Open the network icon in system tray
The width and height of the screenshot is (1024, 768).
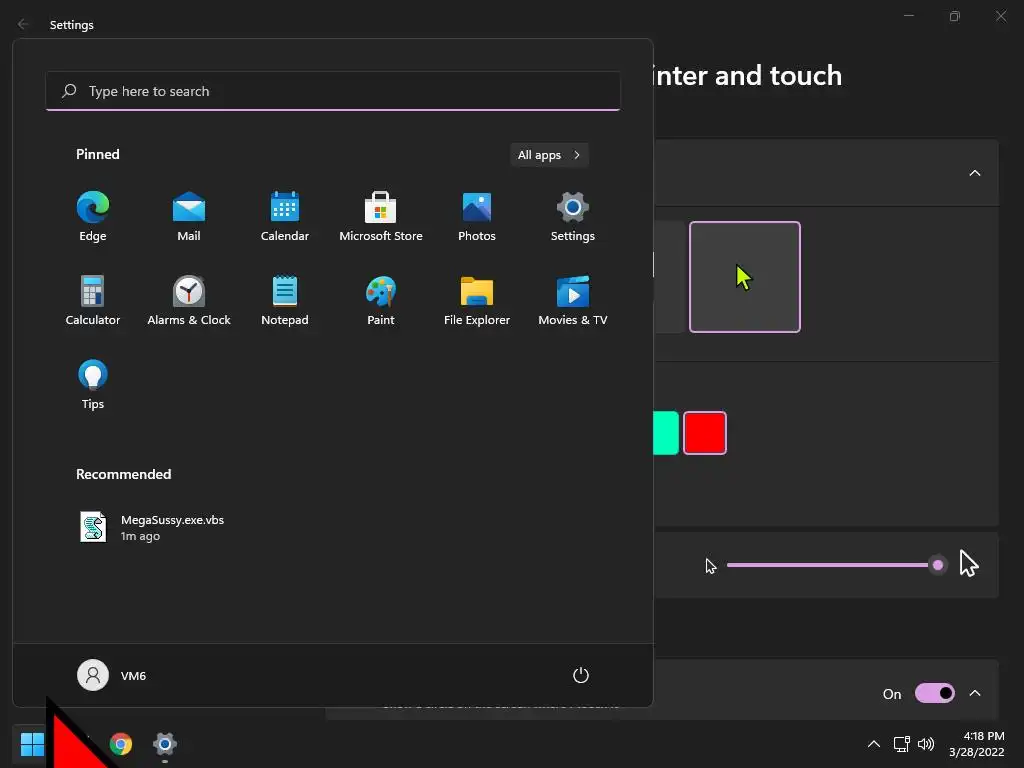[902, 744]
